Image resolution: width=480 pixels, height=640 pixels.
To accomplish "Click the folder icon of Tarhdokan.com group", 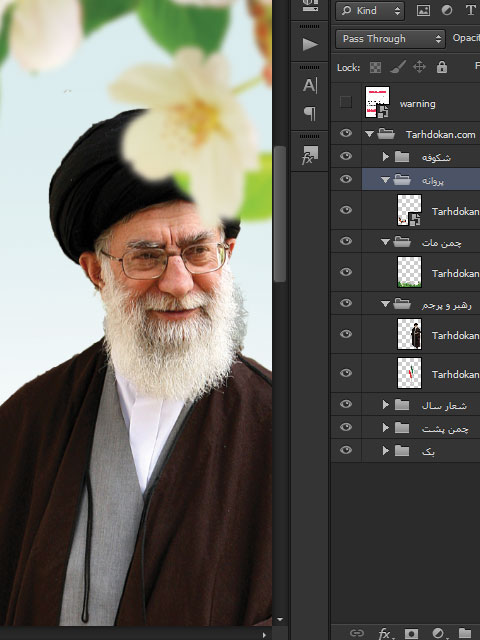I will 386,134.
